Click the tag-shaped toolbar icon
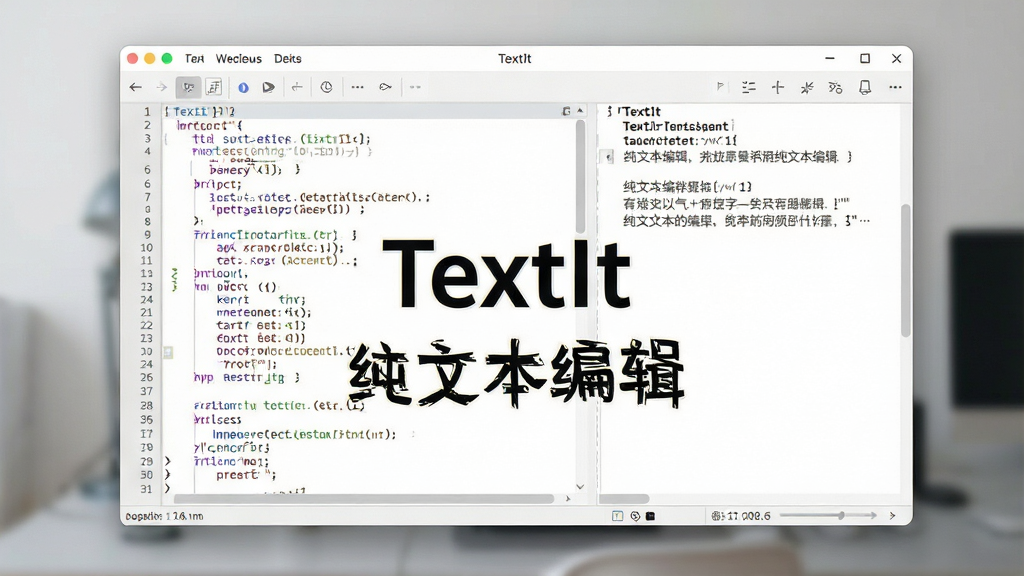1024x576 pixels. [x=385, y=87]
